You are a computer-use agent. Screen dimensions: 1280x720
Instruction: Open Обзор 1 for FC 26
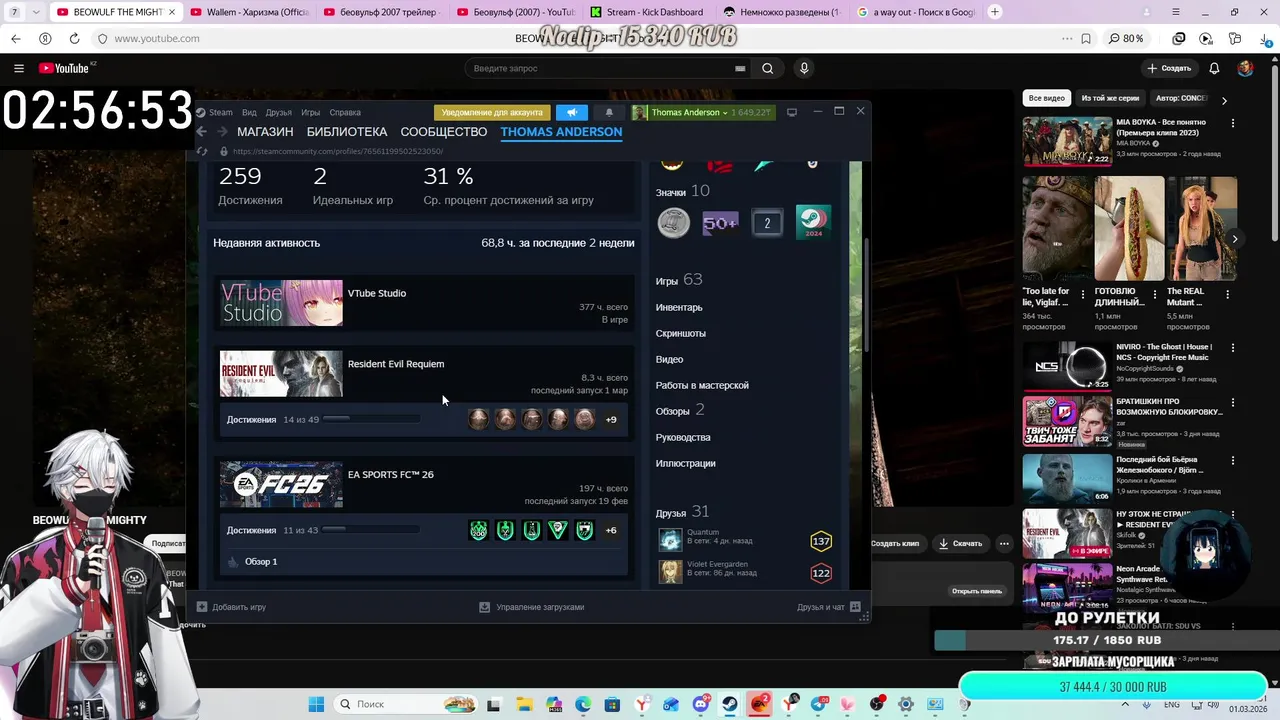pyautogui.click(x=261, y=562)
